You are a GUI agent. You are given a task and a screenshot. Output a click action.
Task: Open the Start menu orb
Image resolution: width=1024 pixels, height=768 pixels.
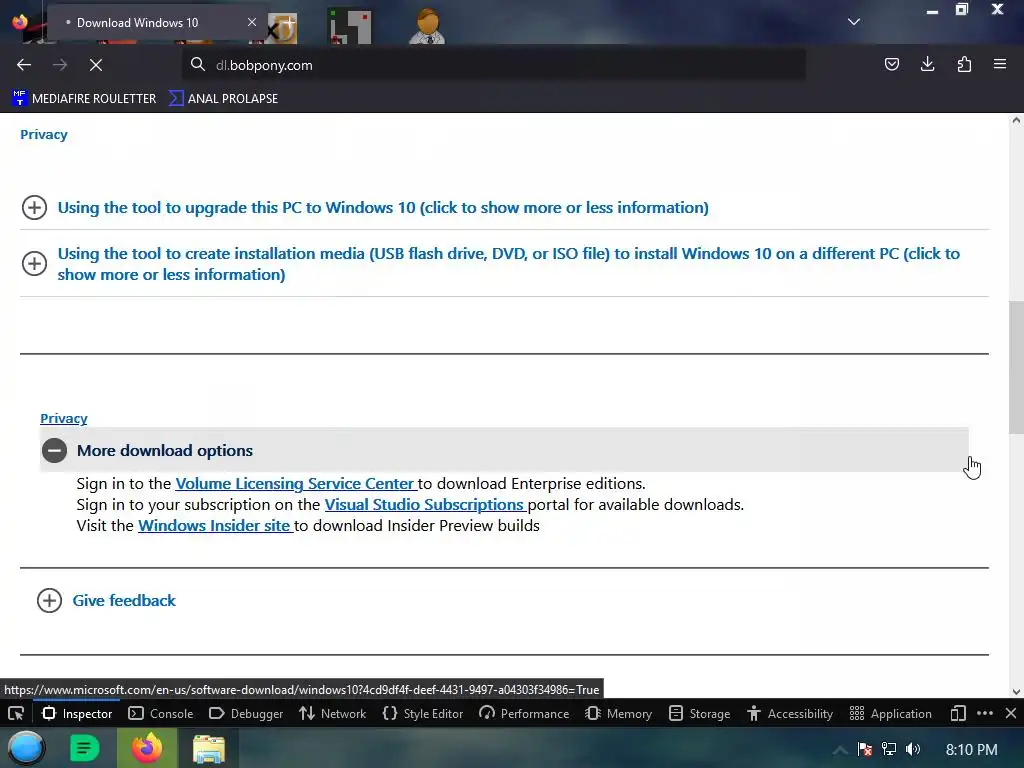(26, 749)
